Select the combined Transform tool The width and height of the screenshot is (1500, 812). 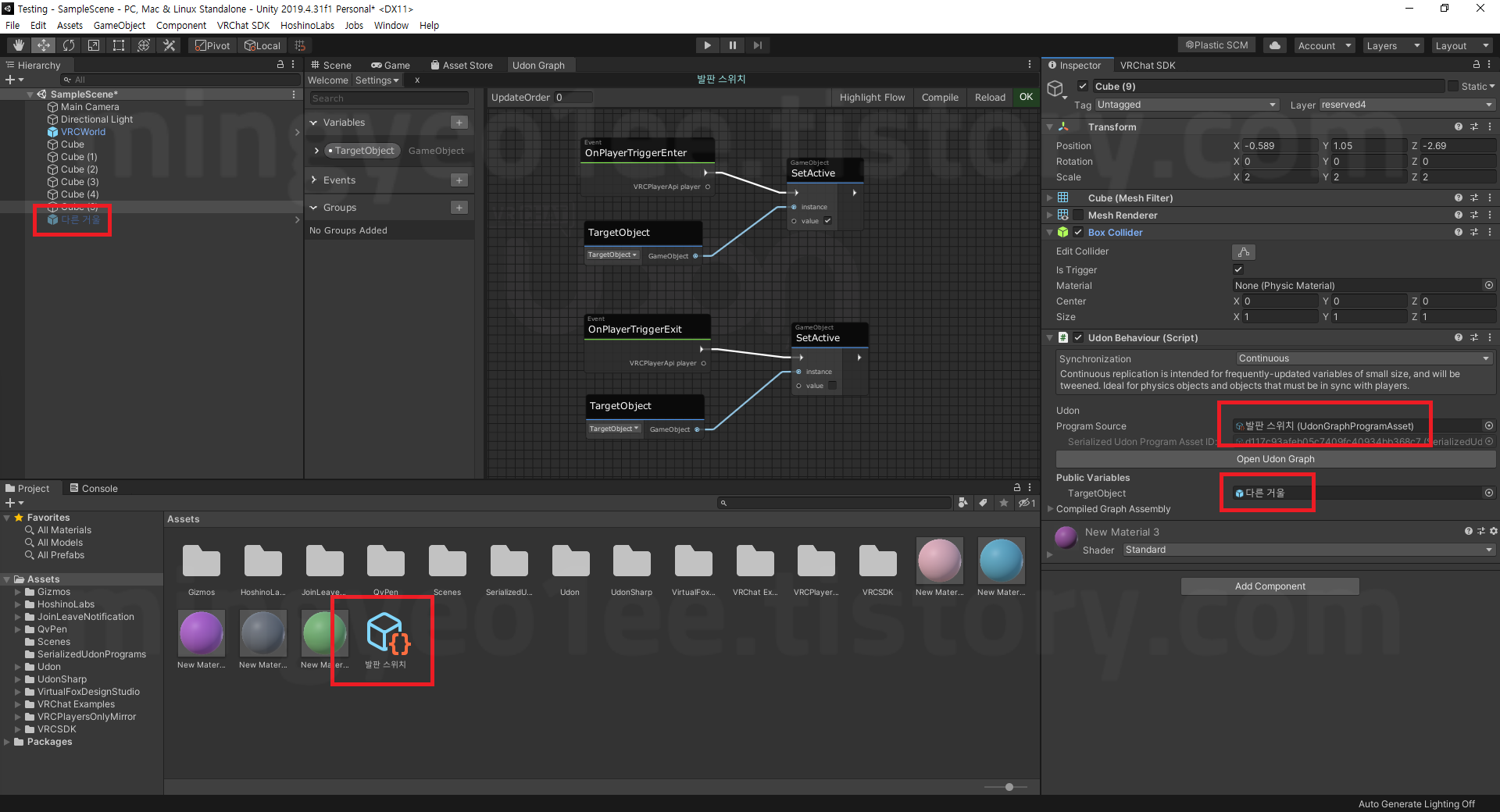click(144, 45)
